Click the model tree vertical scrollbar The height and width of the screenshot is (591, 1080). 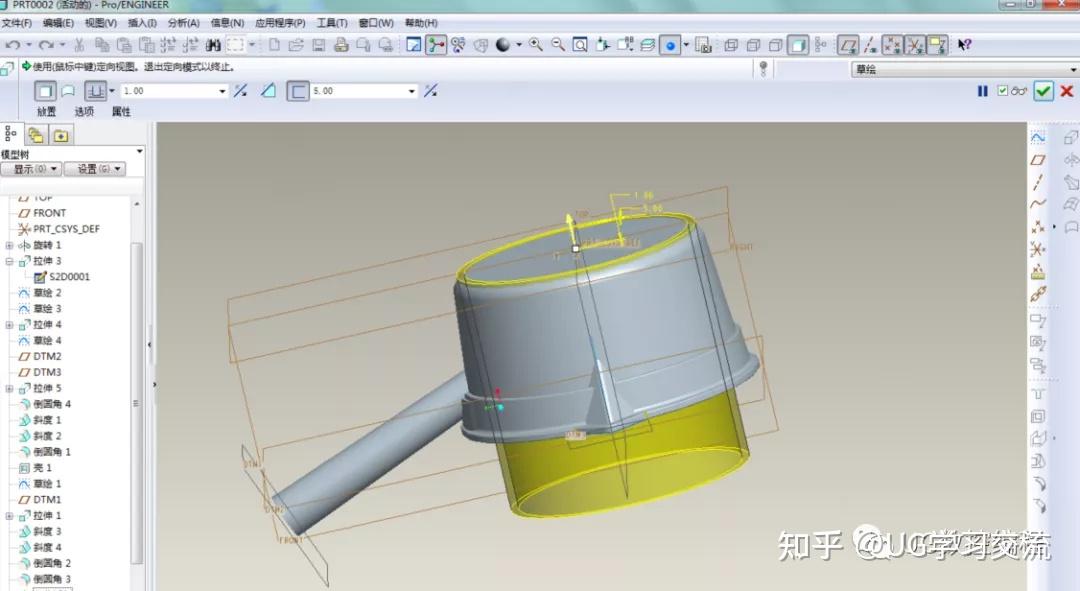click(x=136, y=403)
